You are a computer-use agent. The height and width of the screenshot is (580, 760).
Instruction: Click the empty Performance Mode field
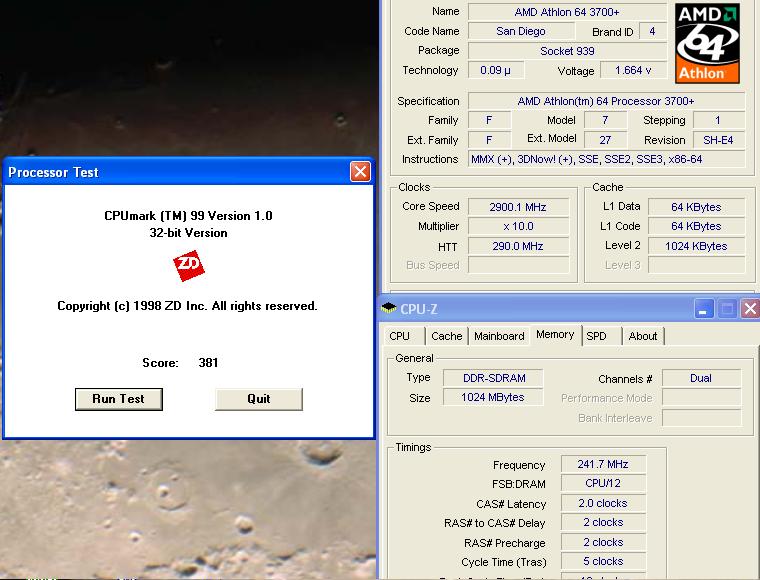tap(701, 398)
